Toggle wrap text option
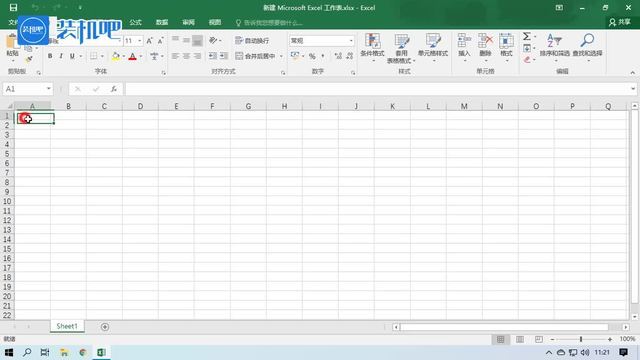 [252, 40]
